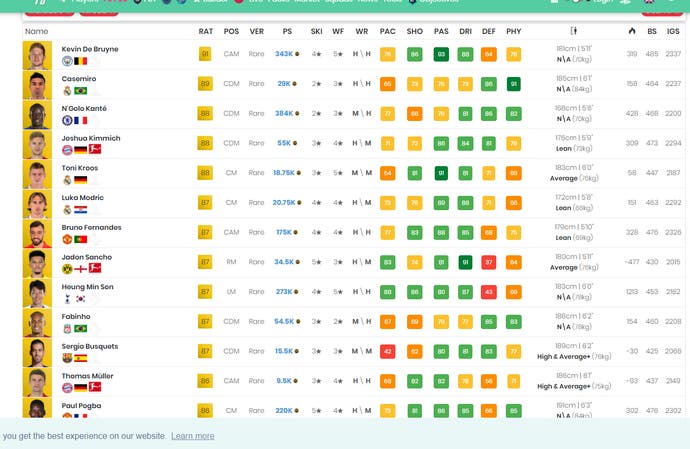Viewport: 690px width, 449px height.
Task: Click Jadon Sancho's Borussia Dortmund badge
Action: click(x=67, y=269)
